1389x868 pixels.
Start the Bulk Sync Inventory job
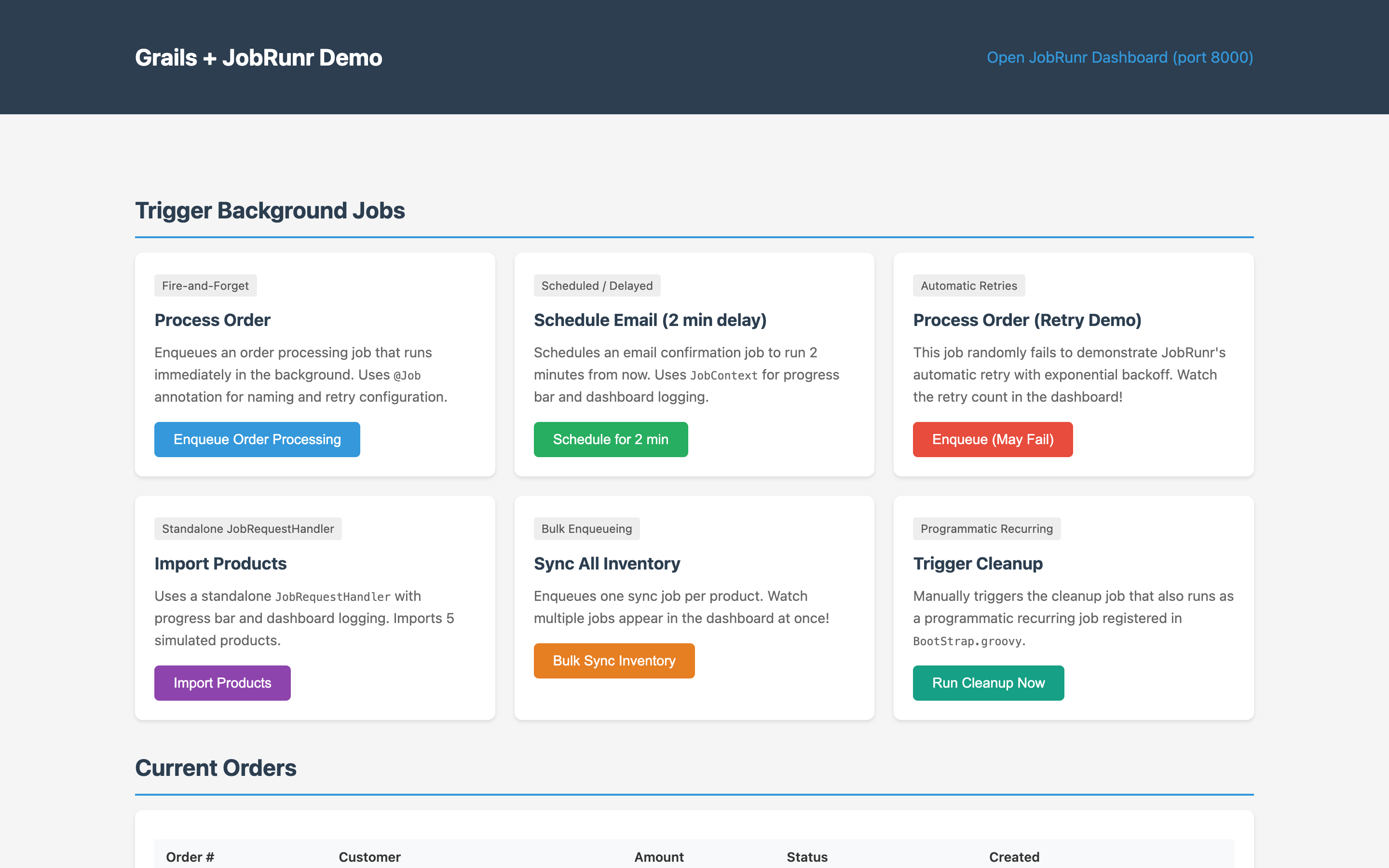click(x=614, y=661)
